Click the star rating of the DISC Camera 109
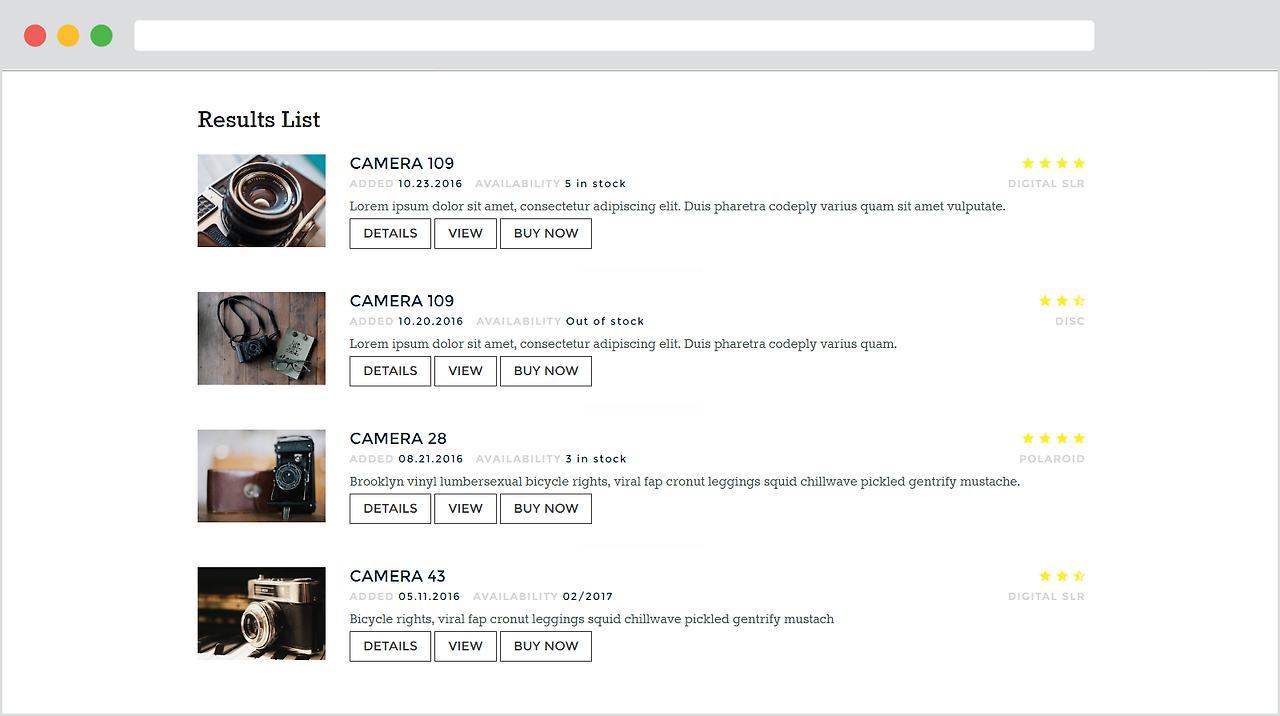Image resolution: width=1280 pixels, height=716 pixels. click(x=1062, y=301)
